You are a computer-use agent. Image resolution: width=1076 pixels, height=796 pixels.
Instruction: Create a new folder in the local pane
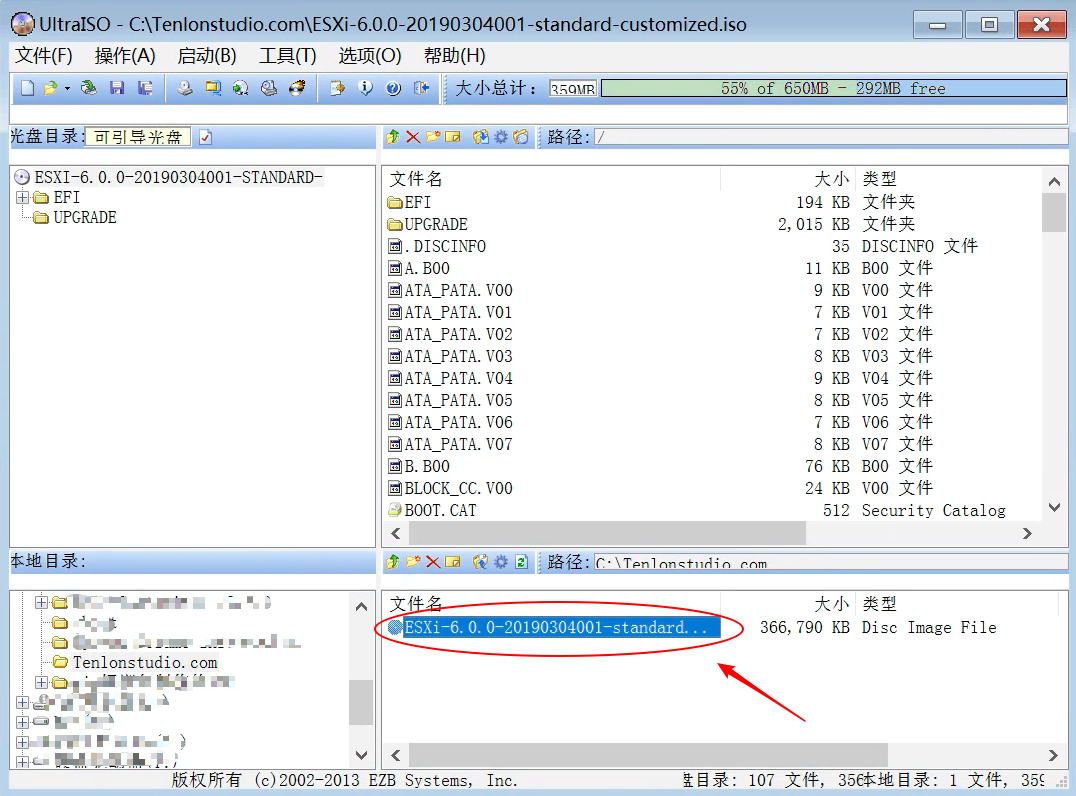(x=412, y=562)
